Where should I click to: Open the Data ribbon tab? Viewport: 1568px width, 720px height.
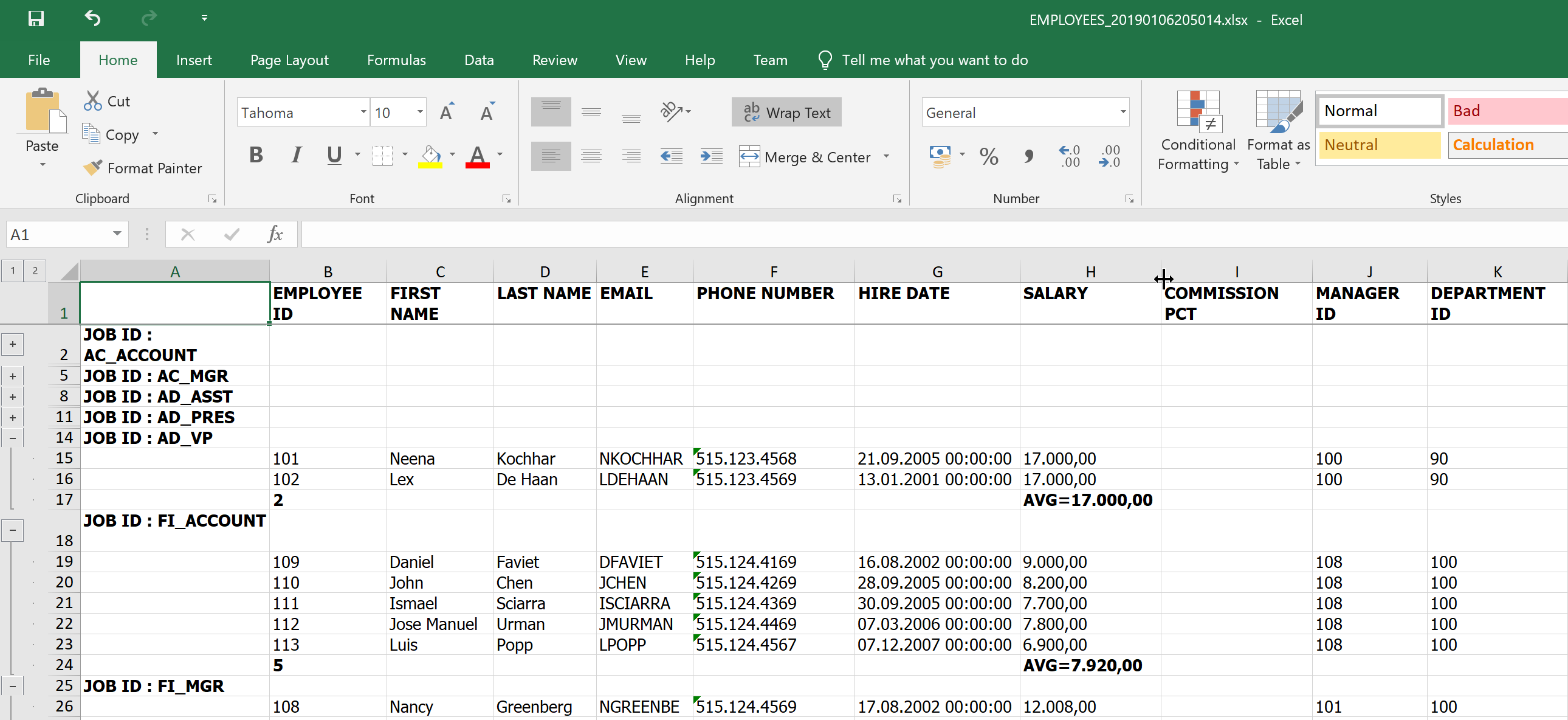478,60
